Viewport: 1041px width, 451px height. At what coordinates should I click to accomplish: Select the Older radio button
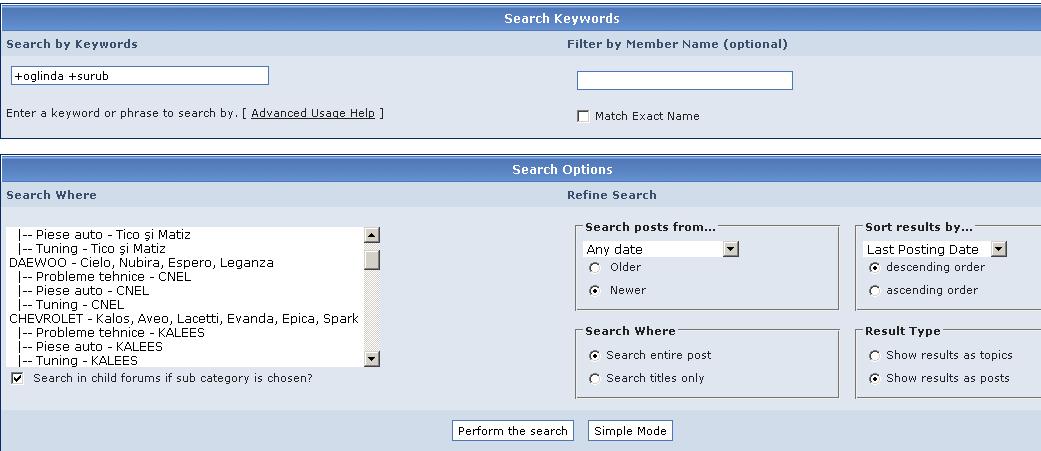595,268
